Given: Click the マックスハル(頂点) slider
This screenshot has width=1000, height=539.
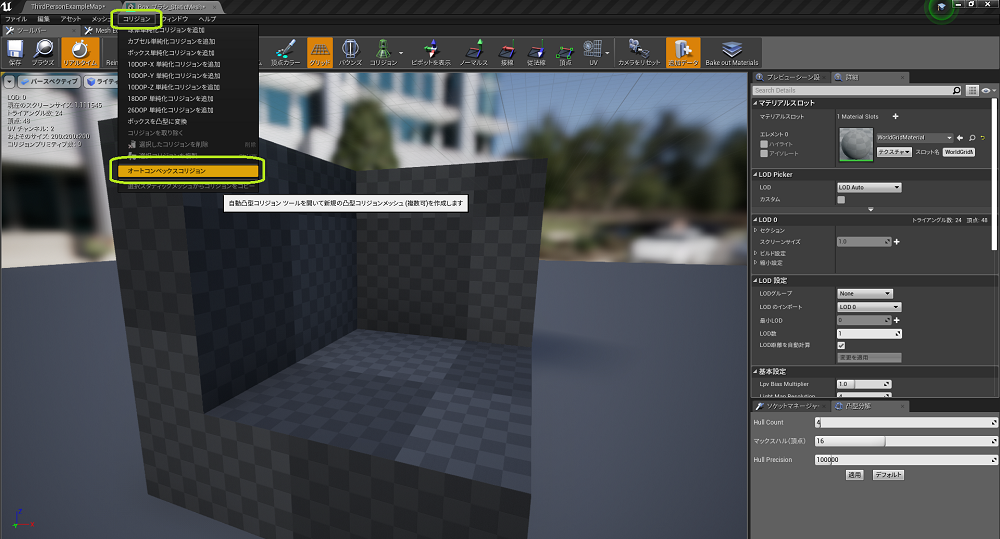Looking at the screenshot, I should pos(906,441).
